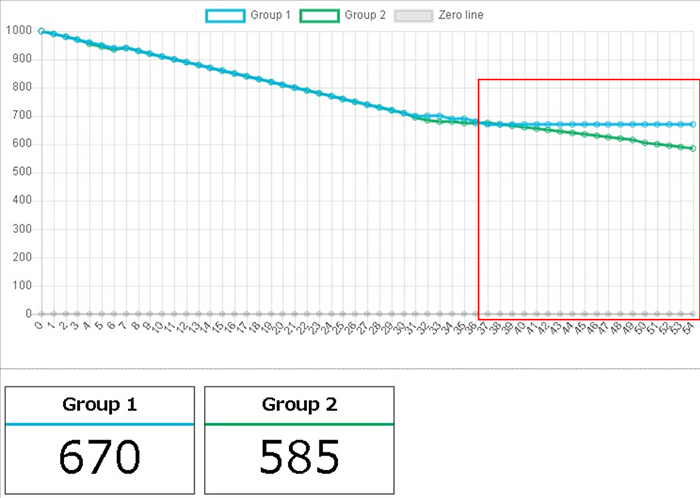Click the 1000 label on the y-axis
700x498 pixels.
click(x=18, y=31)
